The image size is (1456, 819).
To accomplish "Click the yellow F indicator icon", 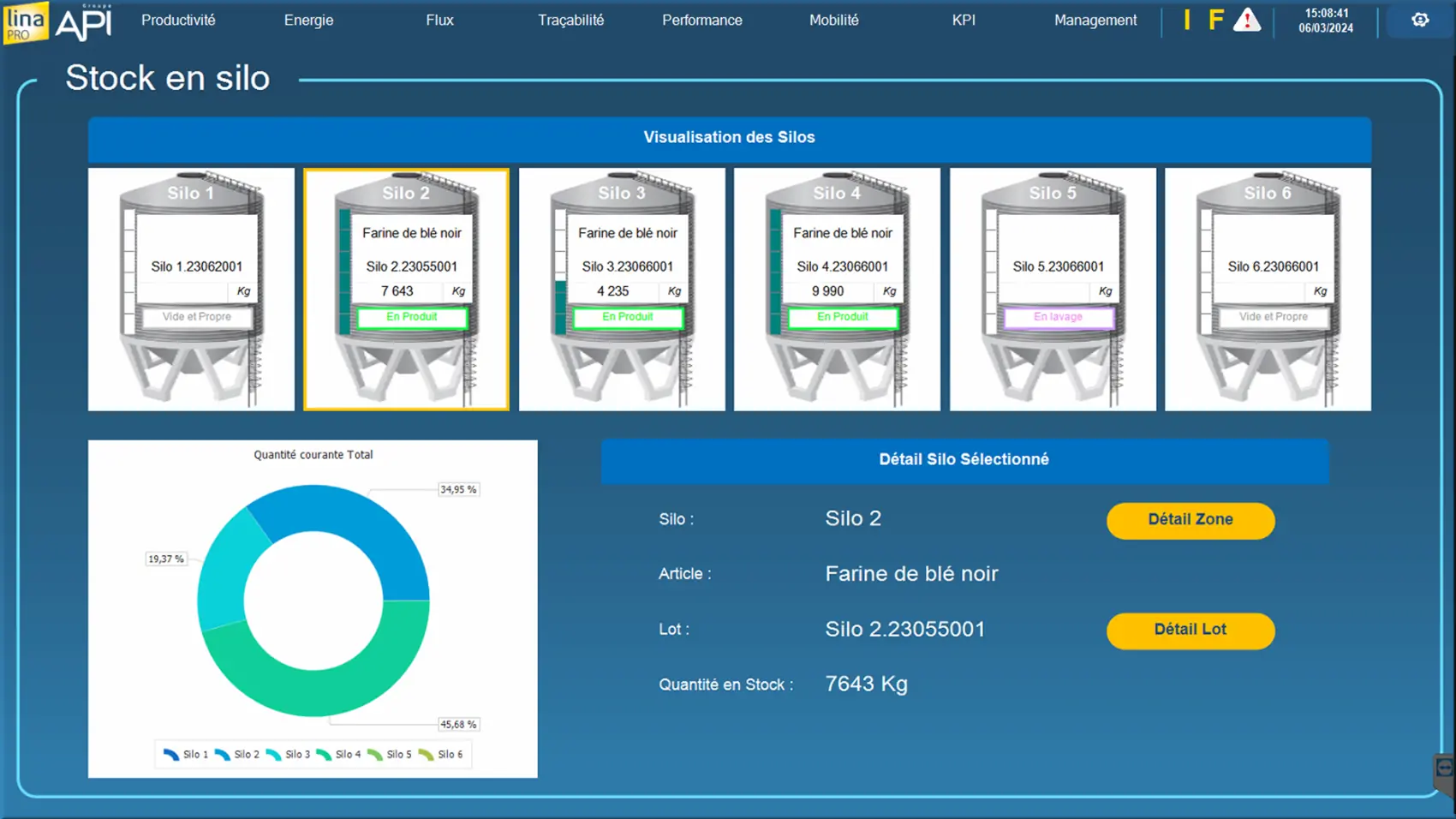I will [1215, 20].
